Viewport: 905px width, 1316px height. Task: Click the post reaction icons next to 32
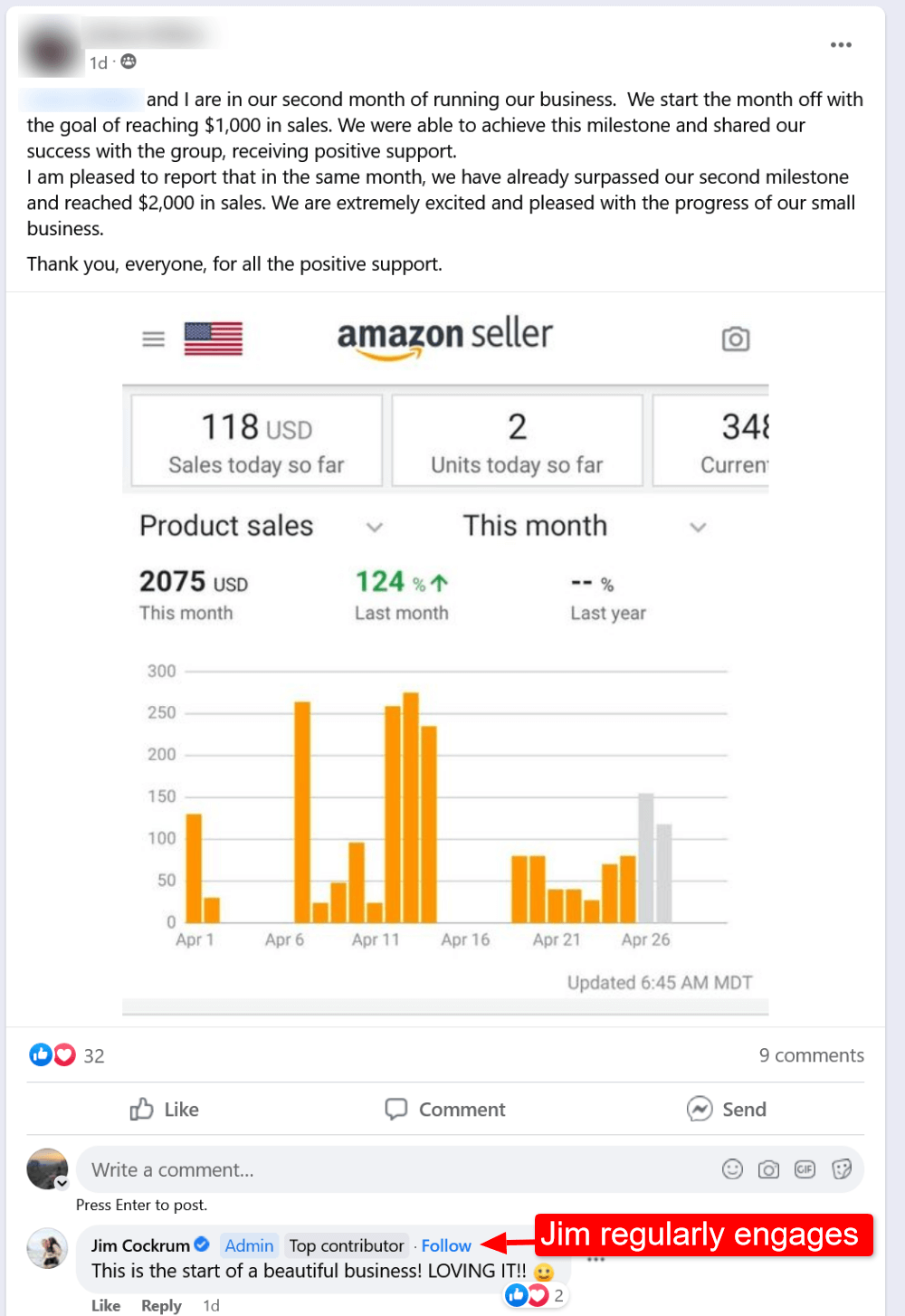coord(52,1054)
